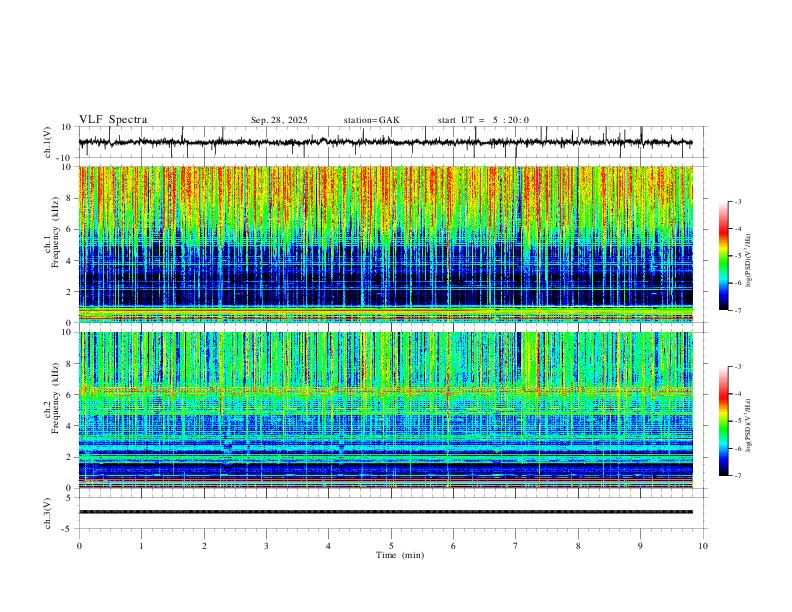
Task: Click the ch.1 colorbar 'log(PSD)' label
Action: pos(748,261)
